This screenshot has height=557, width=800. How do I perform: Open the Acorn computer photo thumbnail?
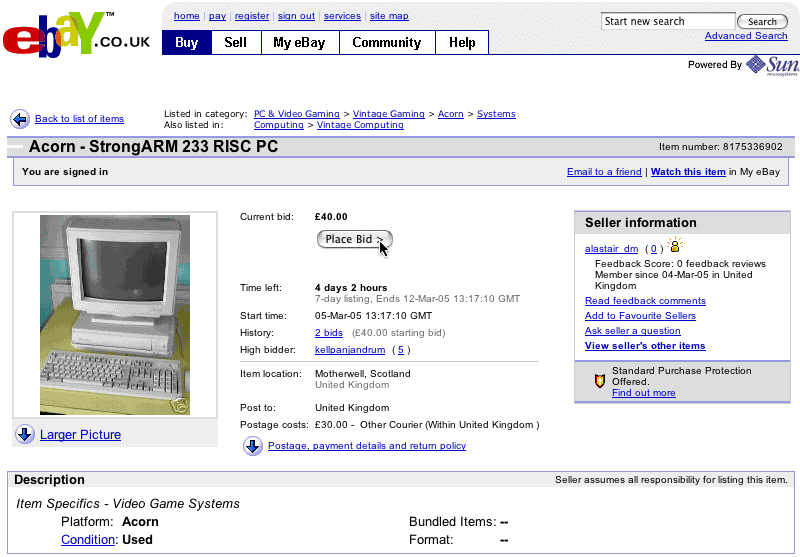[114, 314]
